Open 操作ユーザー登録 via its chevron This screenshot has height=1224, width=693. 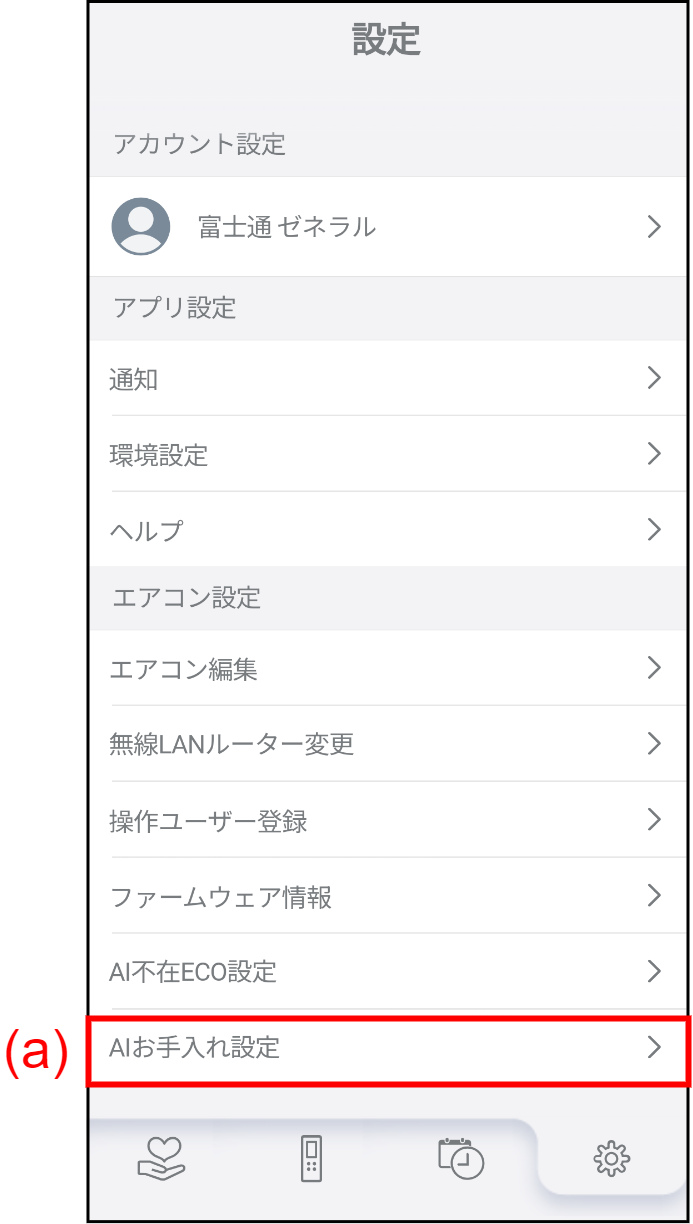pos(654,819)
